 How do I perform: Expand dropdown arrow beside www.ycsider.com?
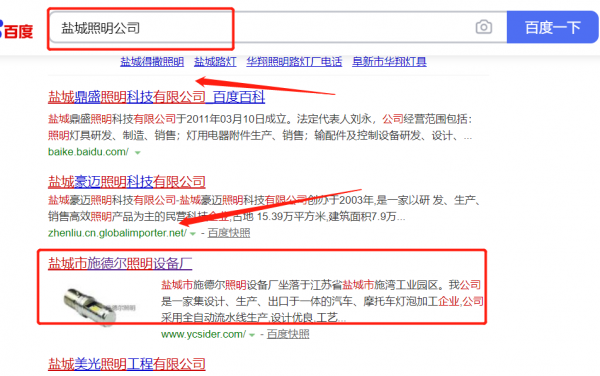tap(252, 335)
